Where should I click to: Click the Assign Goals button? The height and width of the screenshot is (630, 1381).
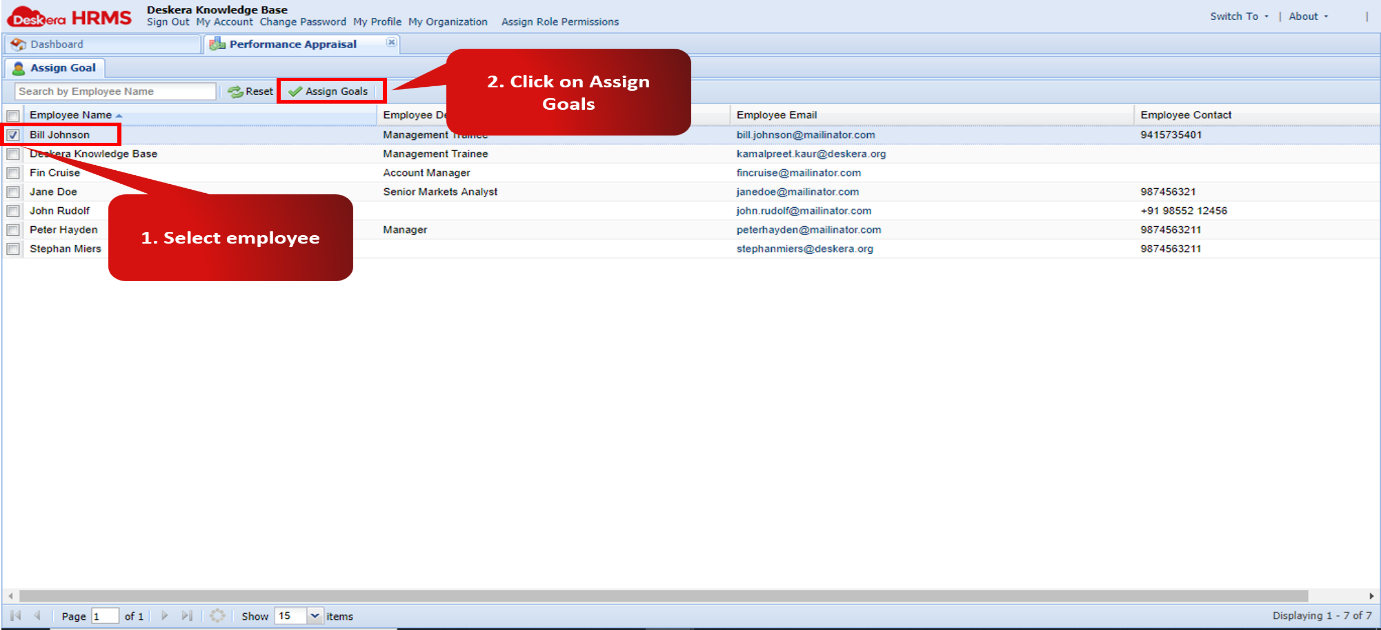328,91
